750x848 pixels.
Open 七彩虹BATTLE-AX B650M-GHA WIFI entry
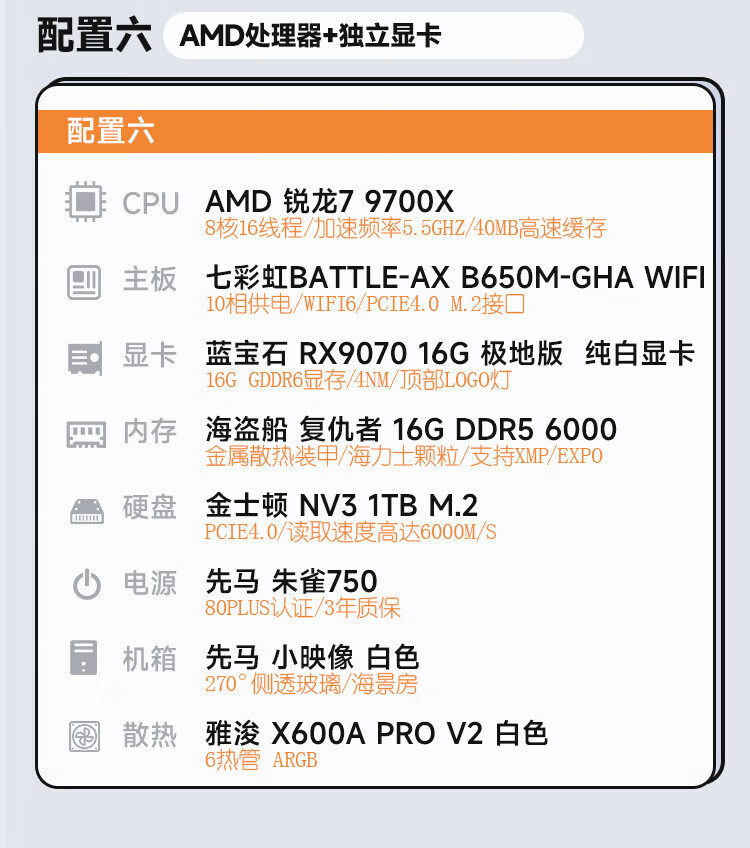click(455, 277)
